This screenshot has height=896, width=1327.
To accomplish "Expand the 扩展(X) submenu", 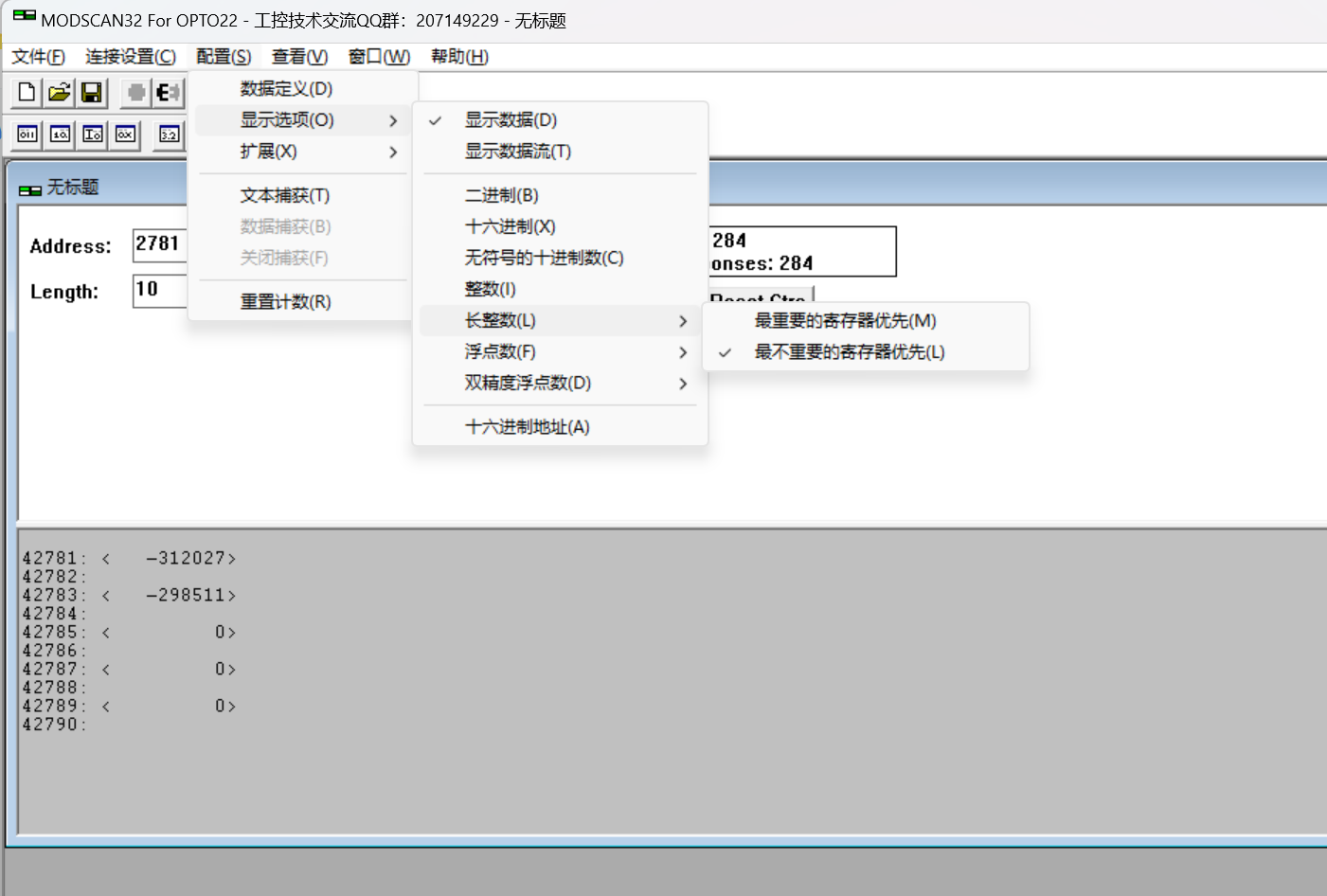I will click(x=302, y=152).
